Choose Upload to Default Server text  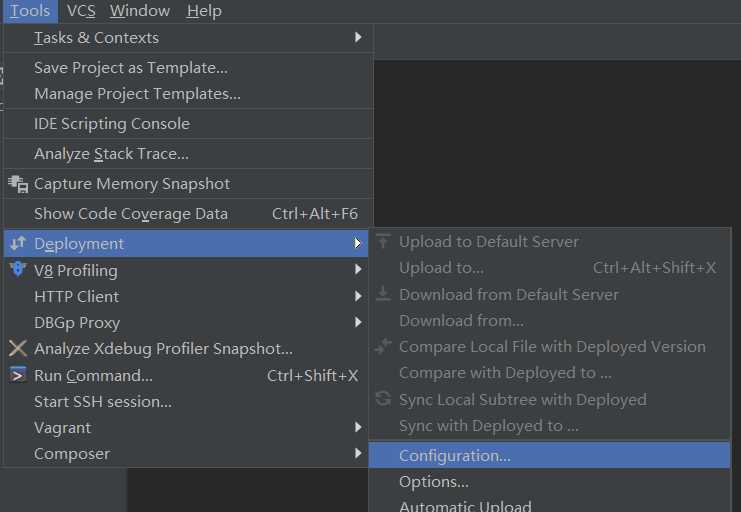click(x=489, y=242)
